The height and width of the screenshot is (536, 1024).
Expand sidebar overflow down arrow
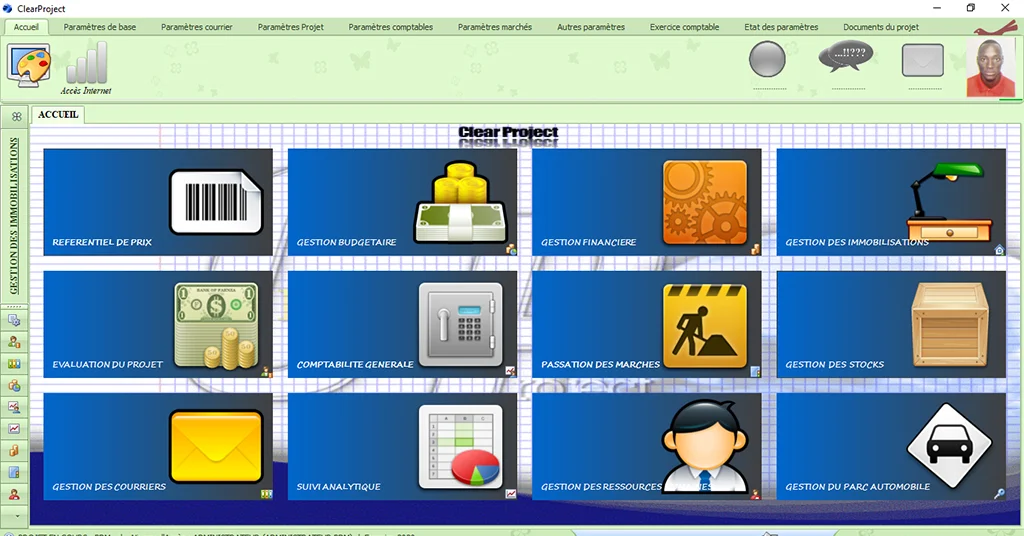pyautogui.click(x=17, y=516)
